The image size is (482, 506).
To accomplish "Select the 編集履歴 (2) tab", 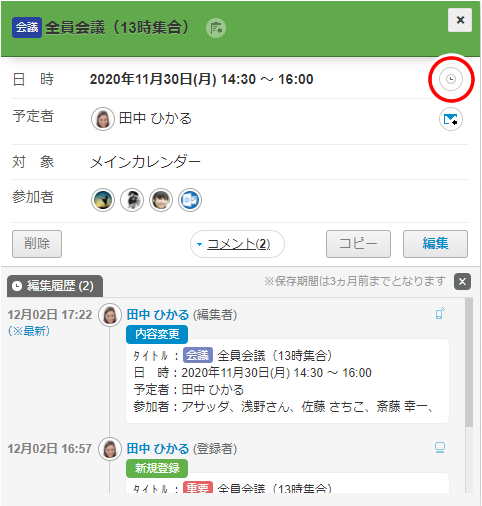I will coord(55,286).
